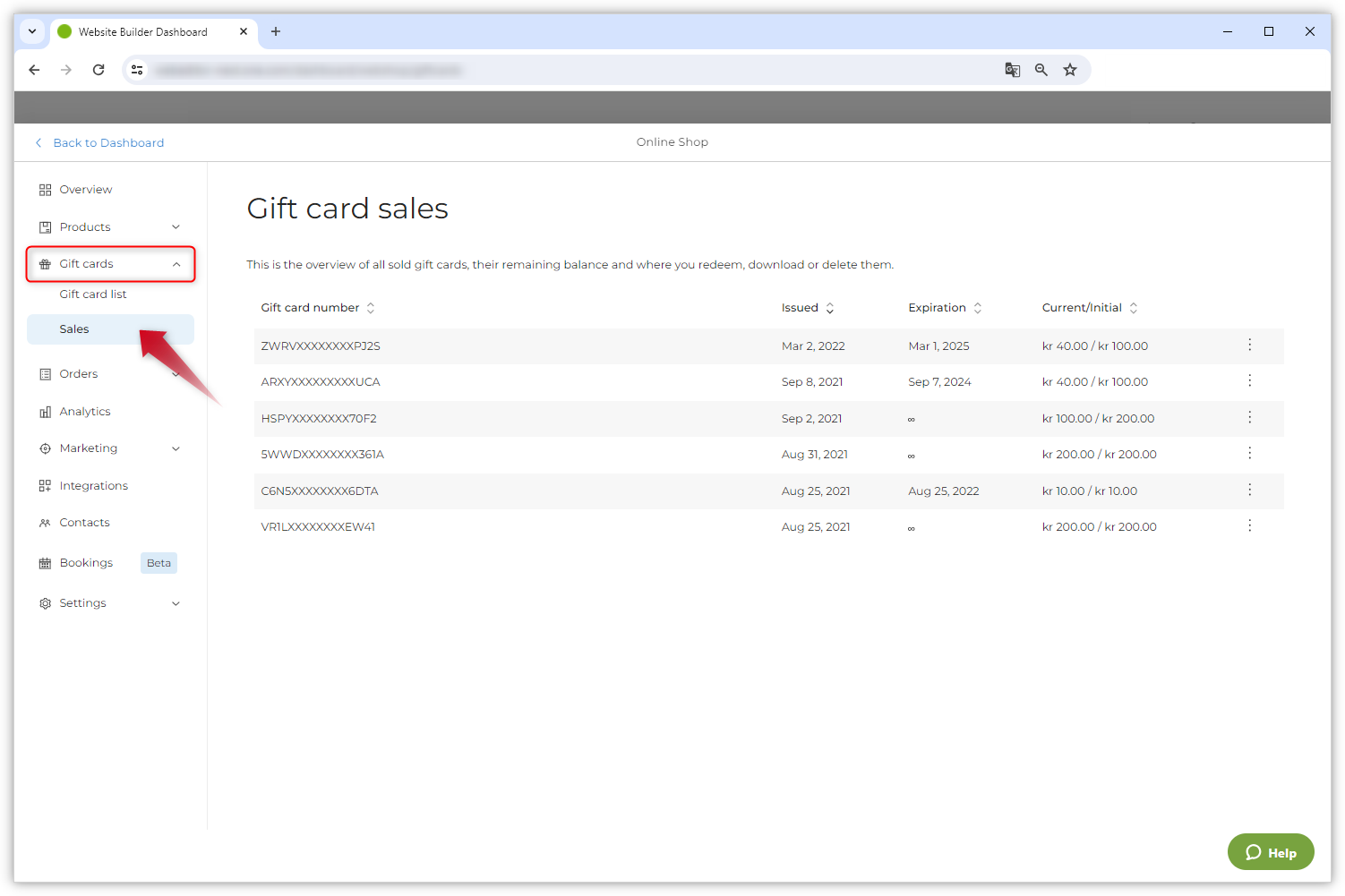Image resolution: width=1345 pixels, height=896 pixels.
Task: Select the Gift card list menu item
Action: [93, 294]
